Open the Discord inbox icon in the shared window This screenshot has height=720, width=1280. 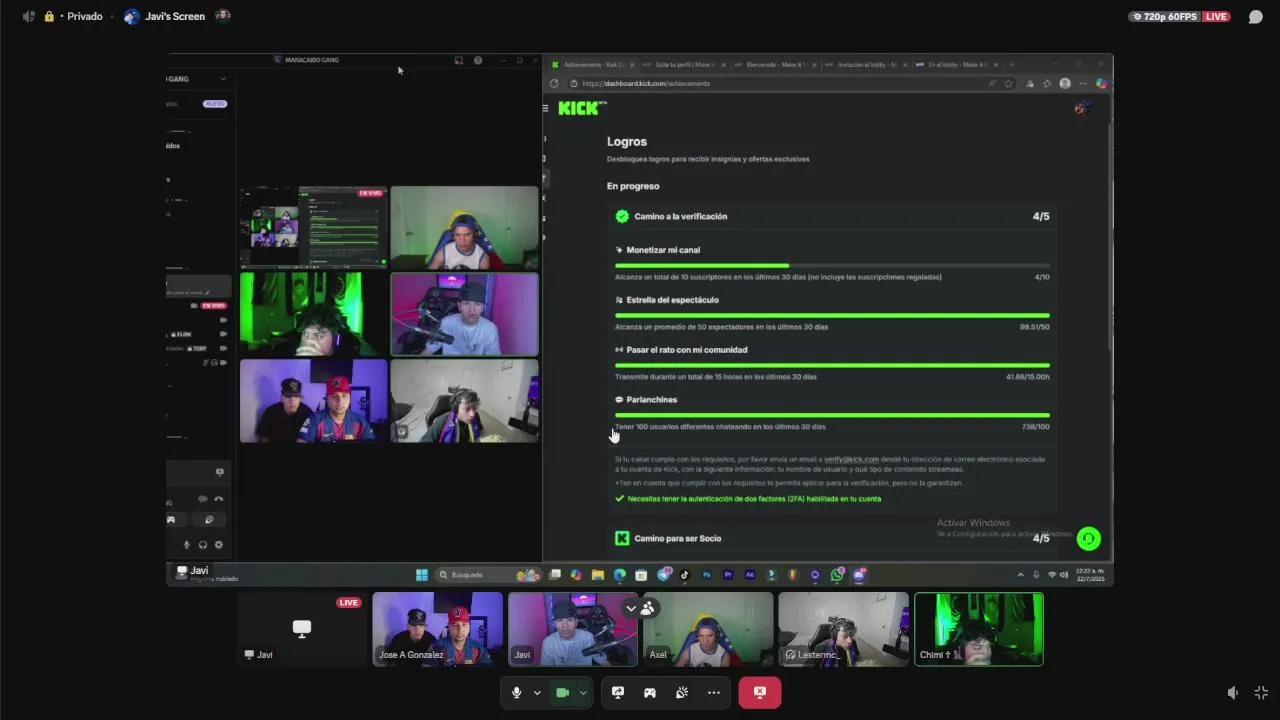coord(459,60)
